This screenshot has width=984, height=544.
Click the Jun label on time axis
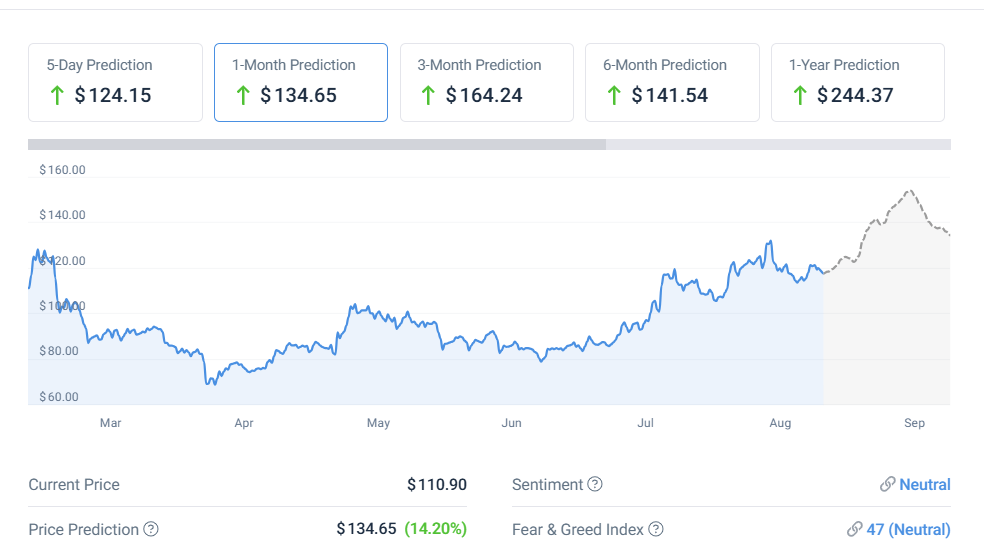(x=511, y=423)
